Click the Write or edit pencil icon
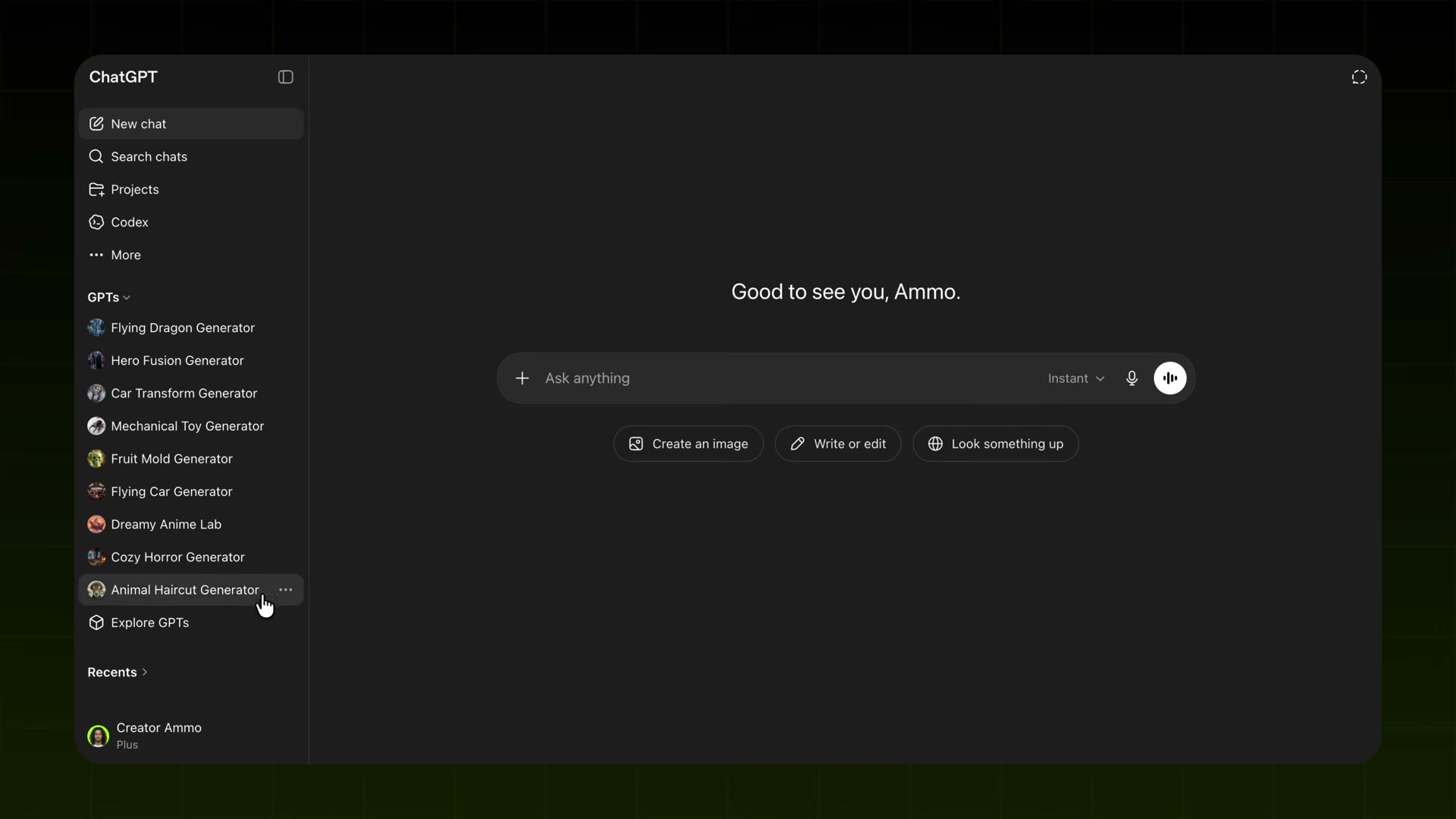 tap(798, 444)
